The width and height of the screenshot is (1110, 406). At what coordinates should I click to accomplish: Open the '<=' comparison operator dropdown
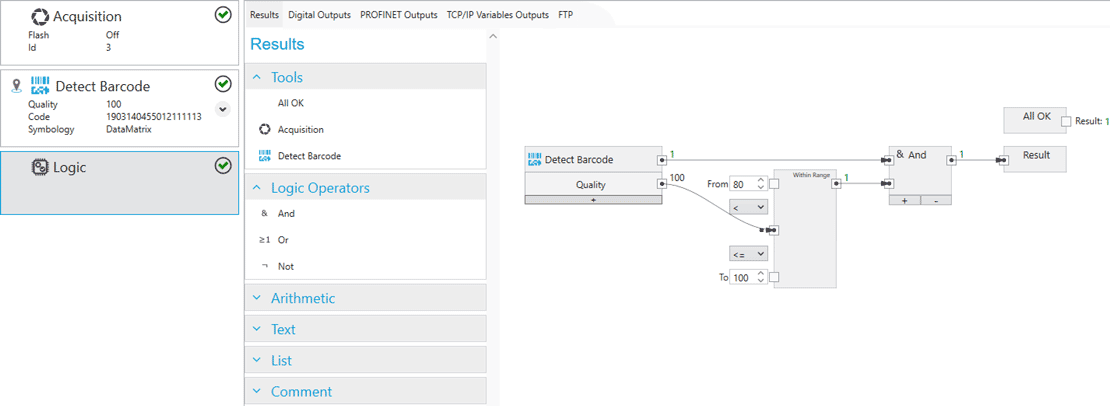point(748,254)
